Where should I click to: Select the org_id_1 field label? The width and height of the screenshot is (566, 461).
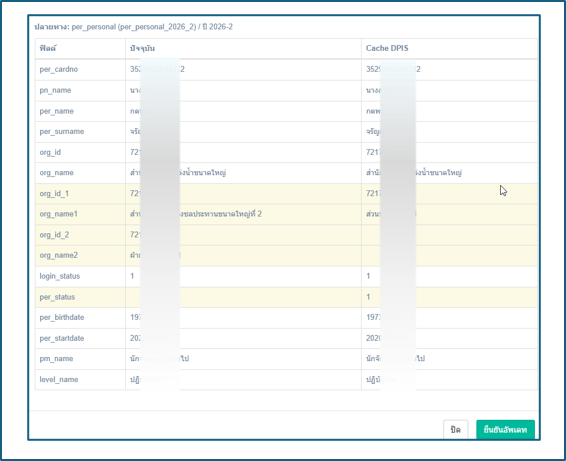pos(54,193)
